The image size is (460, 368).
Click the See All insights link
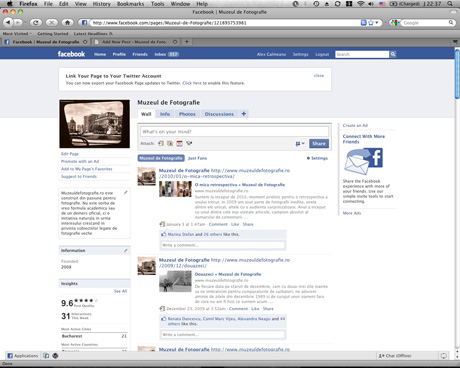[120, 291]
